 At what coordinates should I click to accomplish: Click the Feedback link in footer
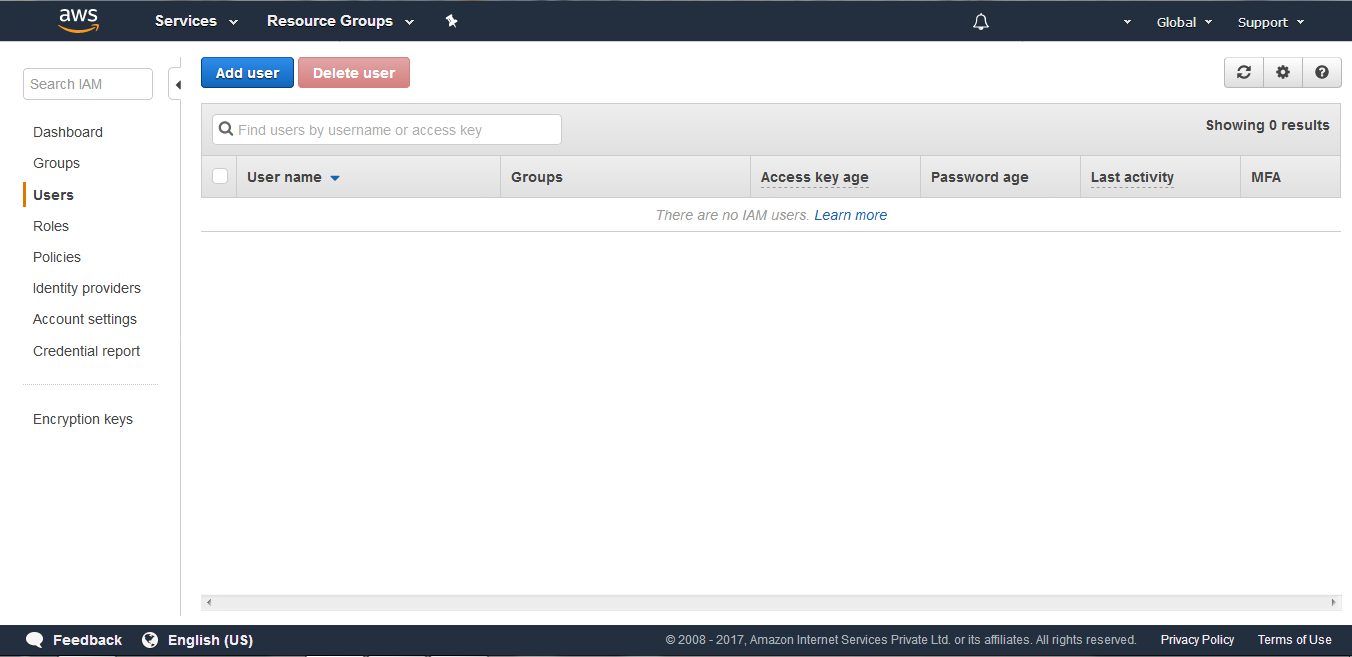click(87, 640)
